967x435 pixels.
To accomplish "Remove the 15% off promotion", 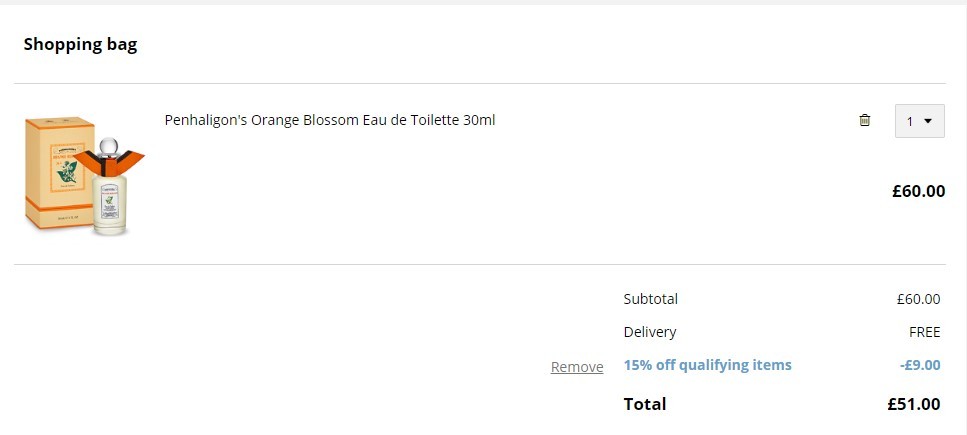I will pos(577,367).
